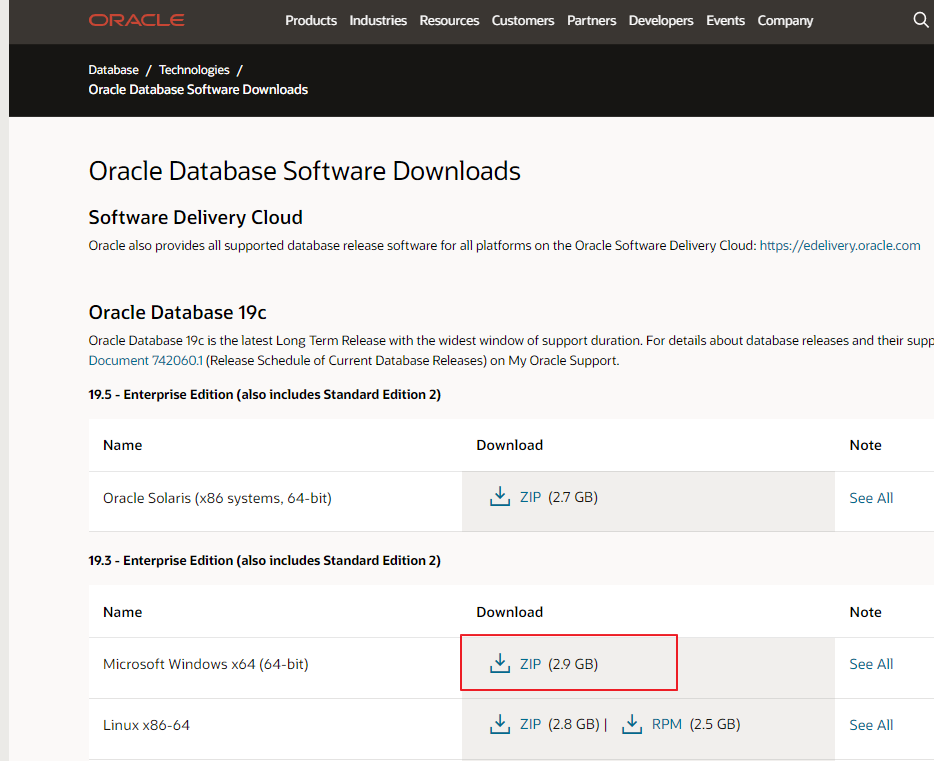Open the Developers menu
Screen dimensions: 934x761
tap(661, 20)
